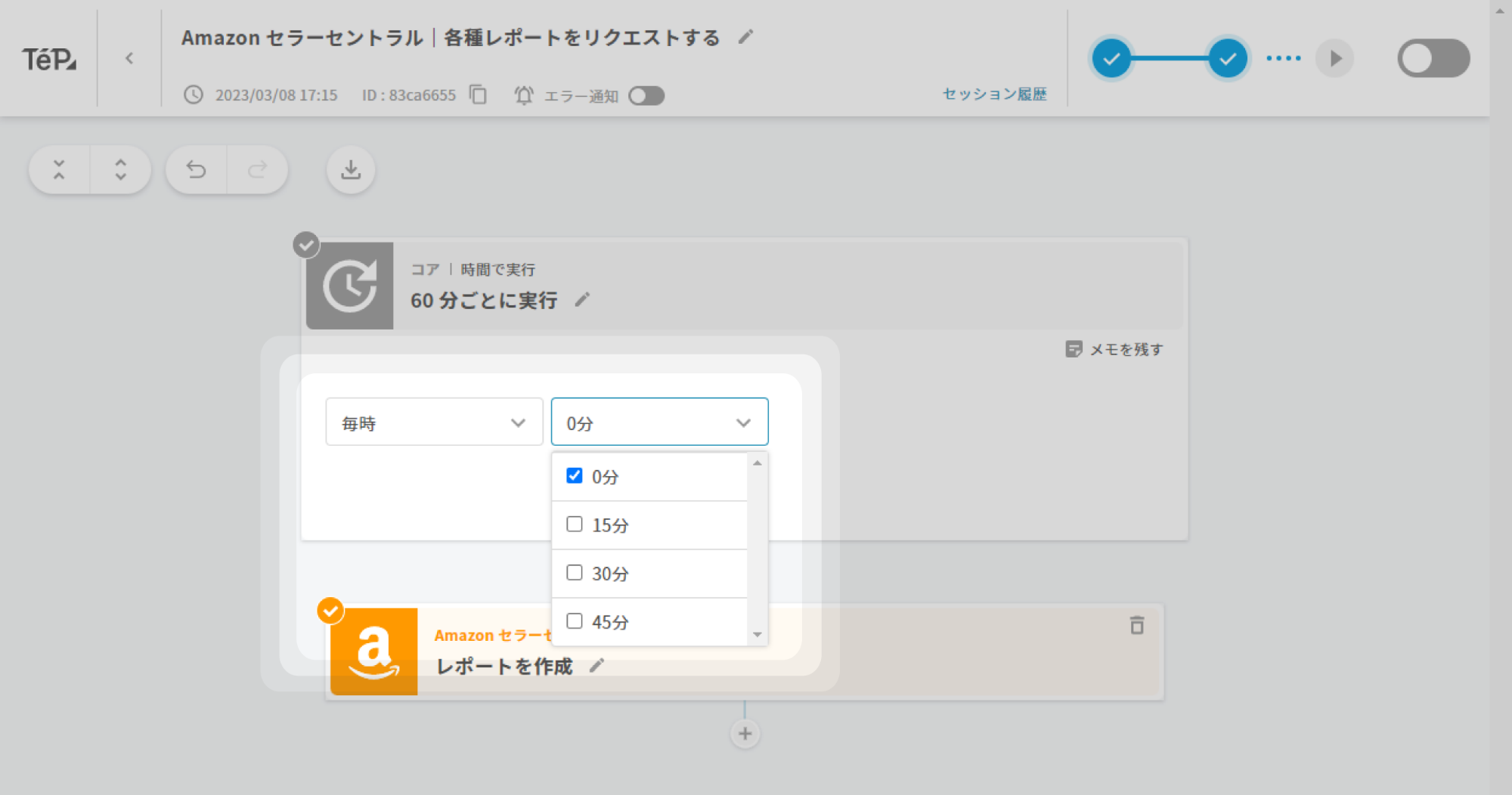The height and width of the screenshot is (795, 1512).
Task: Collapse the header with the back chevron
Action: [x=129, y=57]
